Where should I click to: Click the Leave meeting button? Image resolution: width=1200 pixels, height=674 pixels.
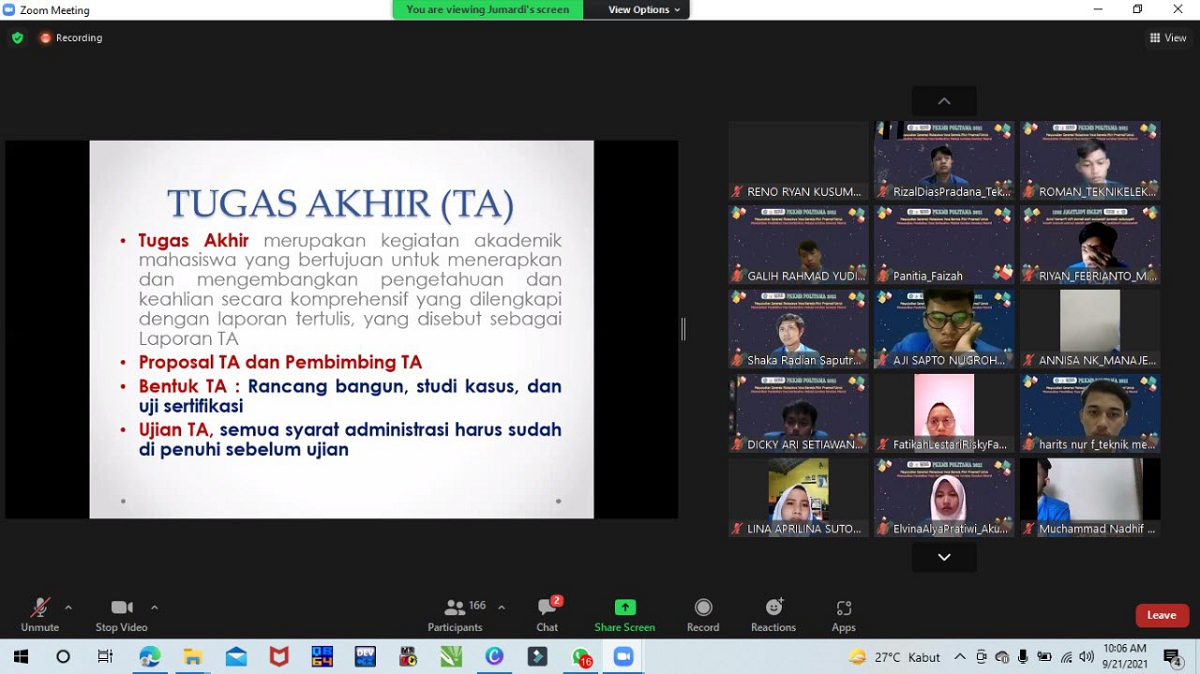click(1161, 615)
